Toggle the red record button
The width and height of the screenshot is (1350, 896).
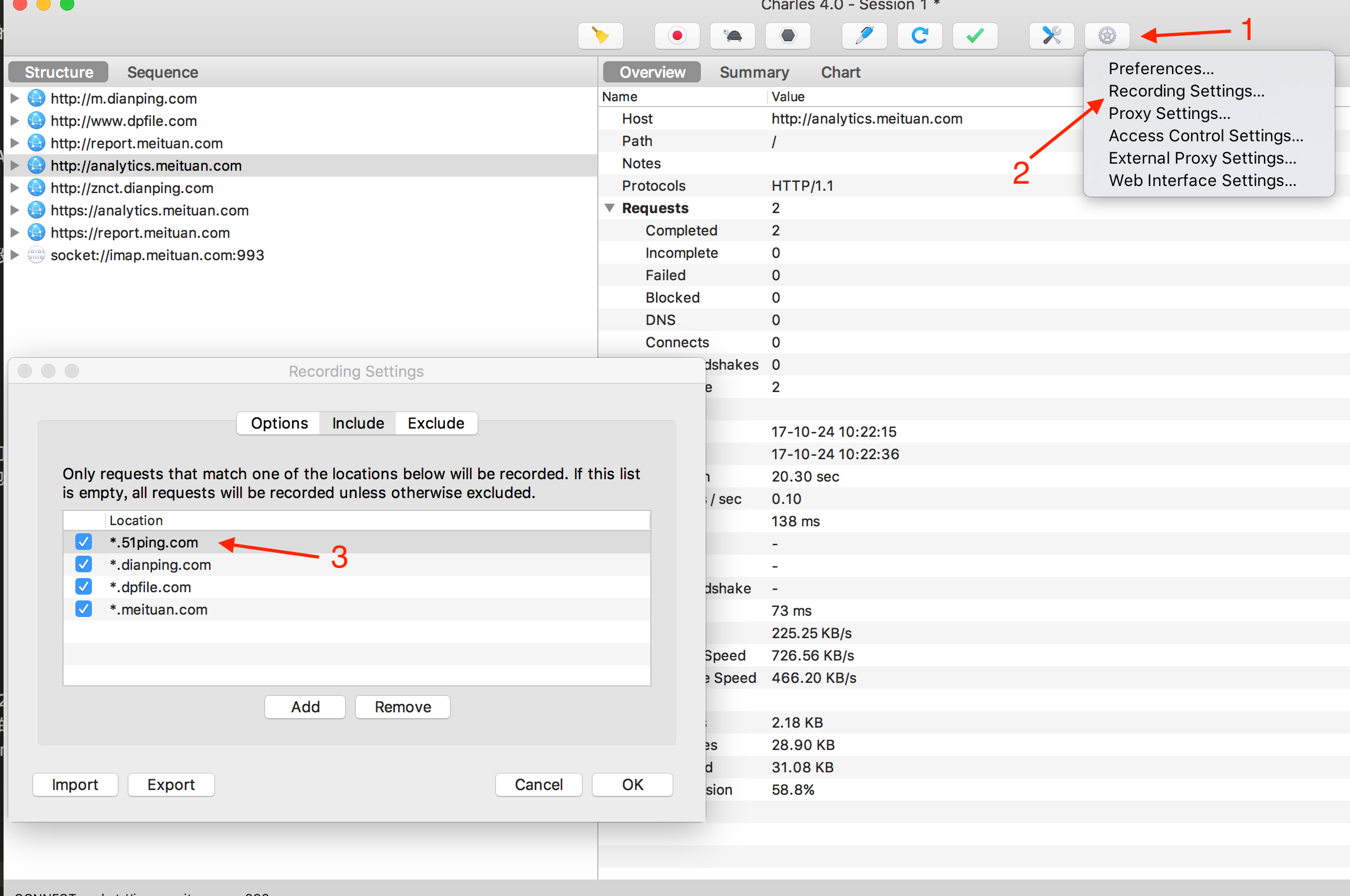677,36
